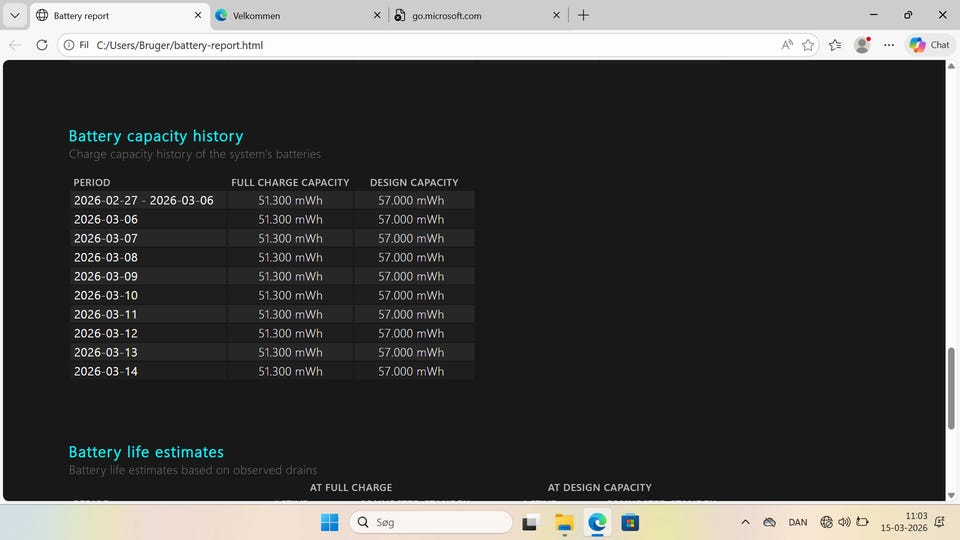Click the Søg taskbar search box
This screenshot has height=540, width=960.
tap(431, 522)
